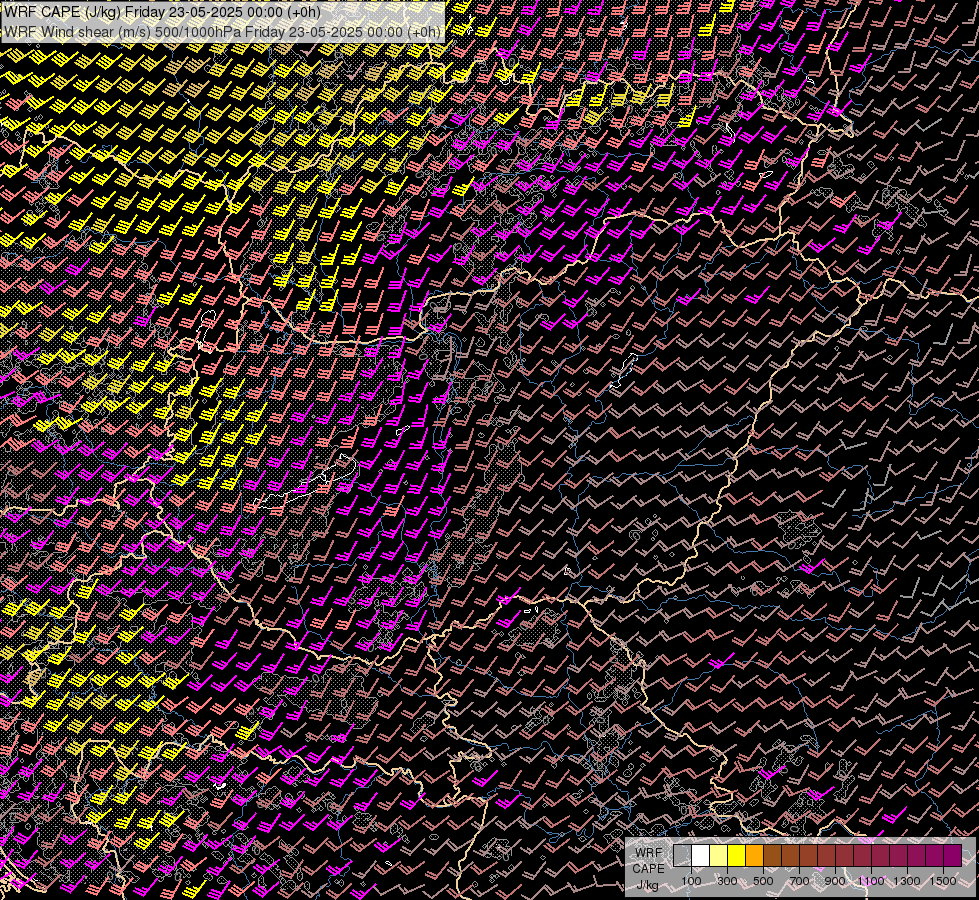Screen dimensions: 979x900
Task: Click the 900 legend value
Action: coord(835,881)
